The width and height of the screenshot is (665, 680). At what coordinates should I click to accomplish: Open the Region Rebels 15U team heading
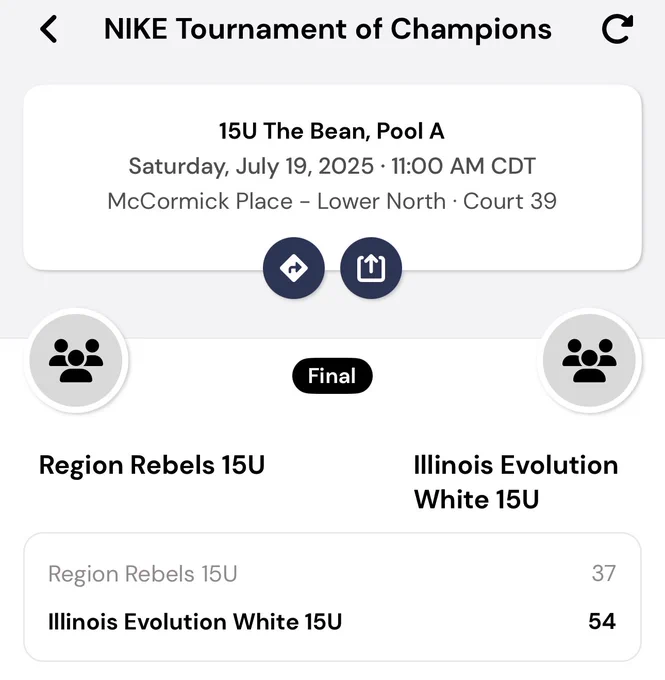(x=152, y=465)
